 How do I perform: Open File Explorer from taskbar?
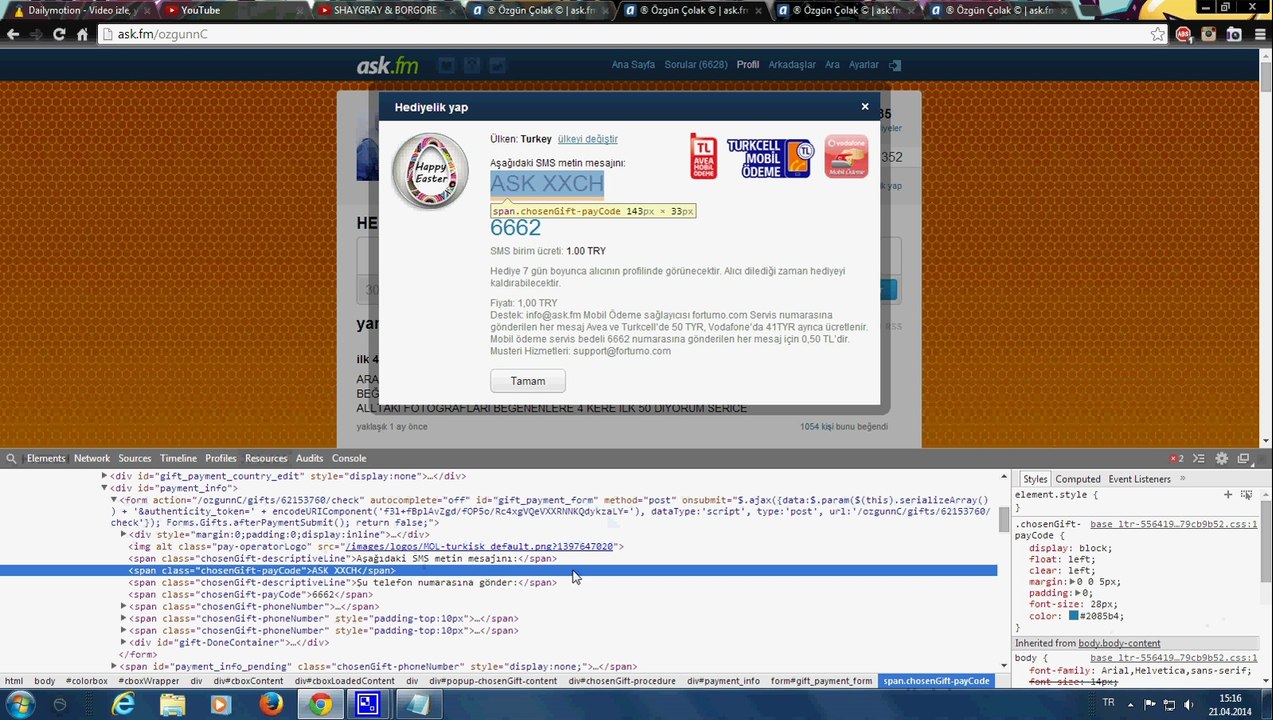coord(172,704)
